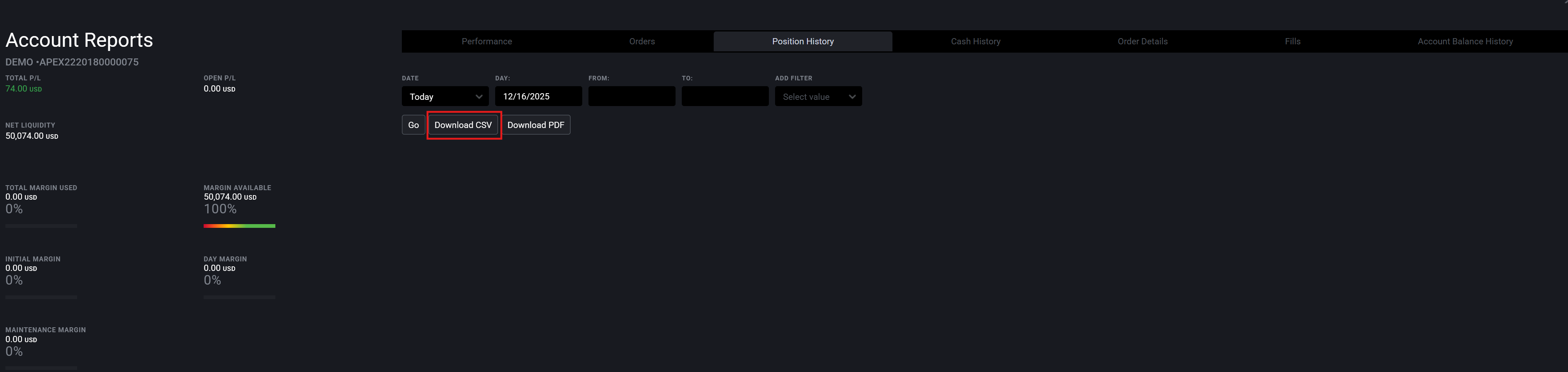This screenshot has width=1568, height=372.
Task: Click the Total P/L value 74.00 USD
Action: click(x=24, y=89)
